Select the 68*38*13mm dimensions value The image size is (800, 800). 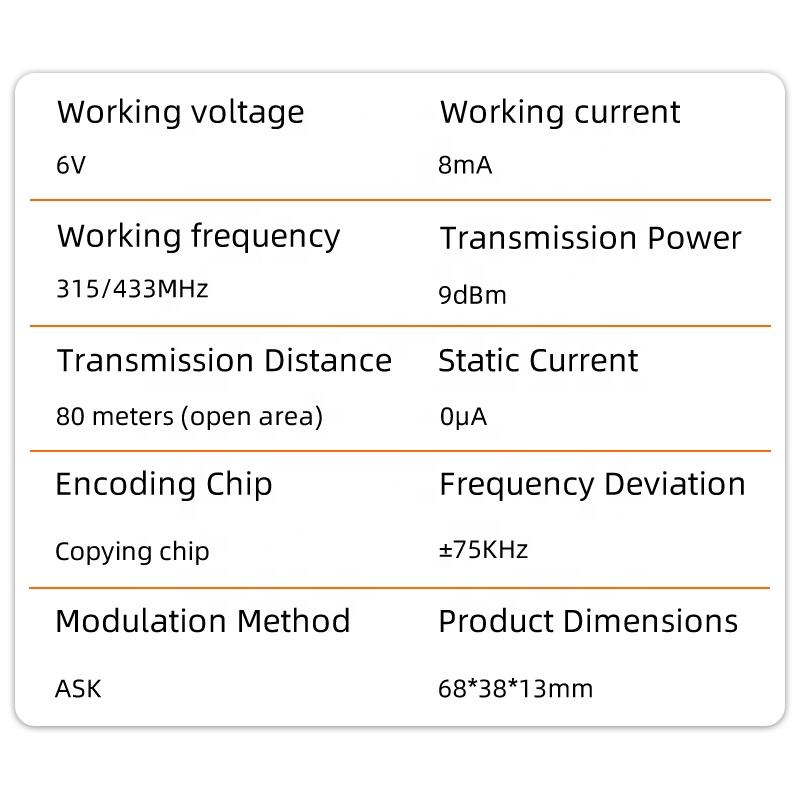(x=515, y=689)
